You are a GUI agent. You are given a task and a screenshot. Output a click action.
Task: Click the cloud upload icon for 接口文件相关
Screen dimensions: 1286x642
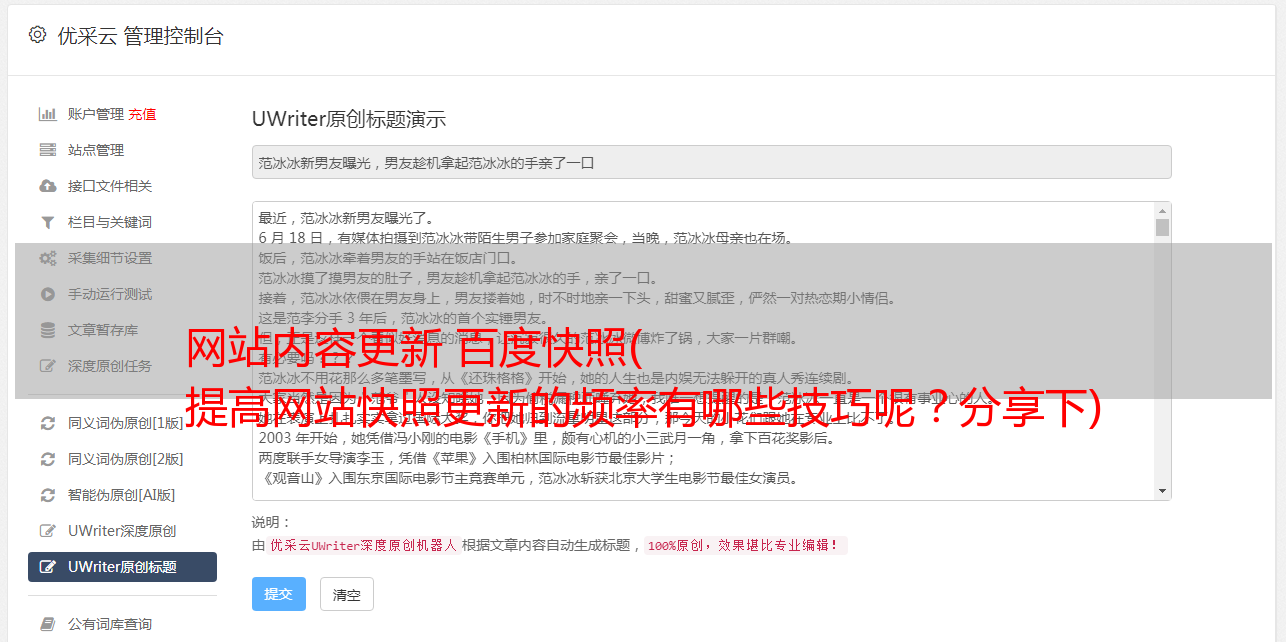click(x=47, y=186)
